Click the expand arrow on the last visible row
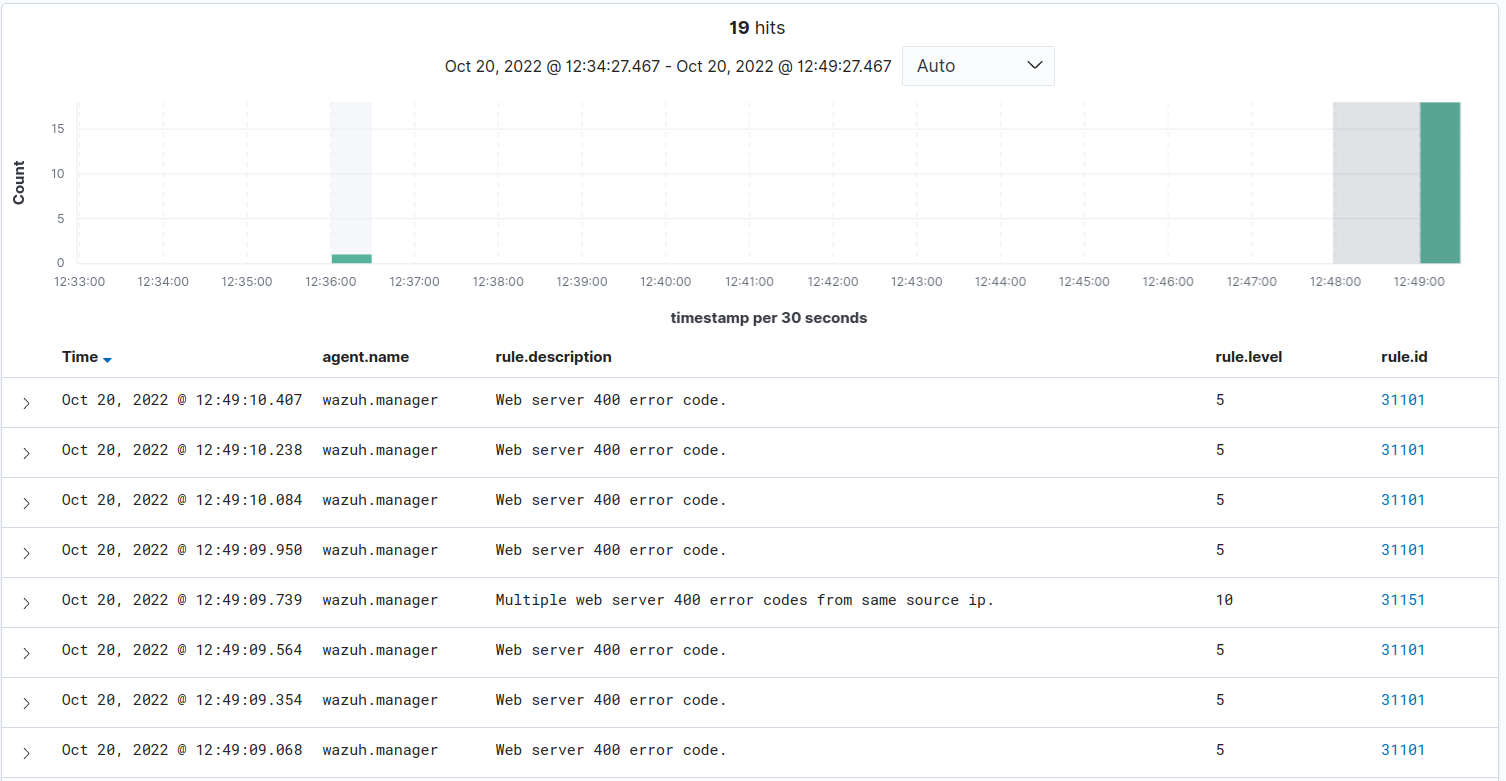 [26, 752]
